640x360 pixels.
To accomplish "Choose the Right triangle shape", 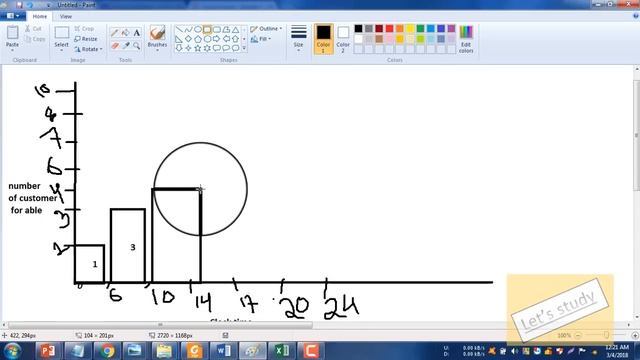I will 179,39.
